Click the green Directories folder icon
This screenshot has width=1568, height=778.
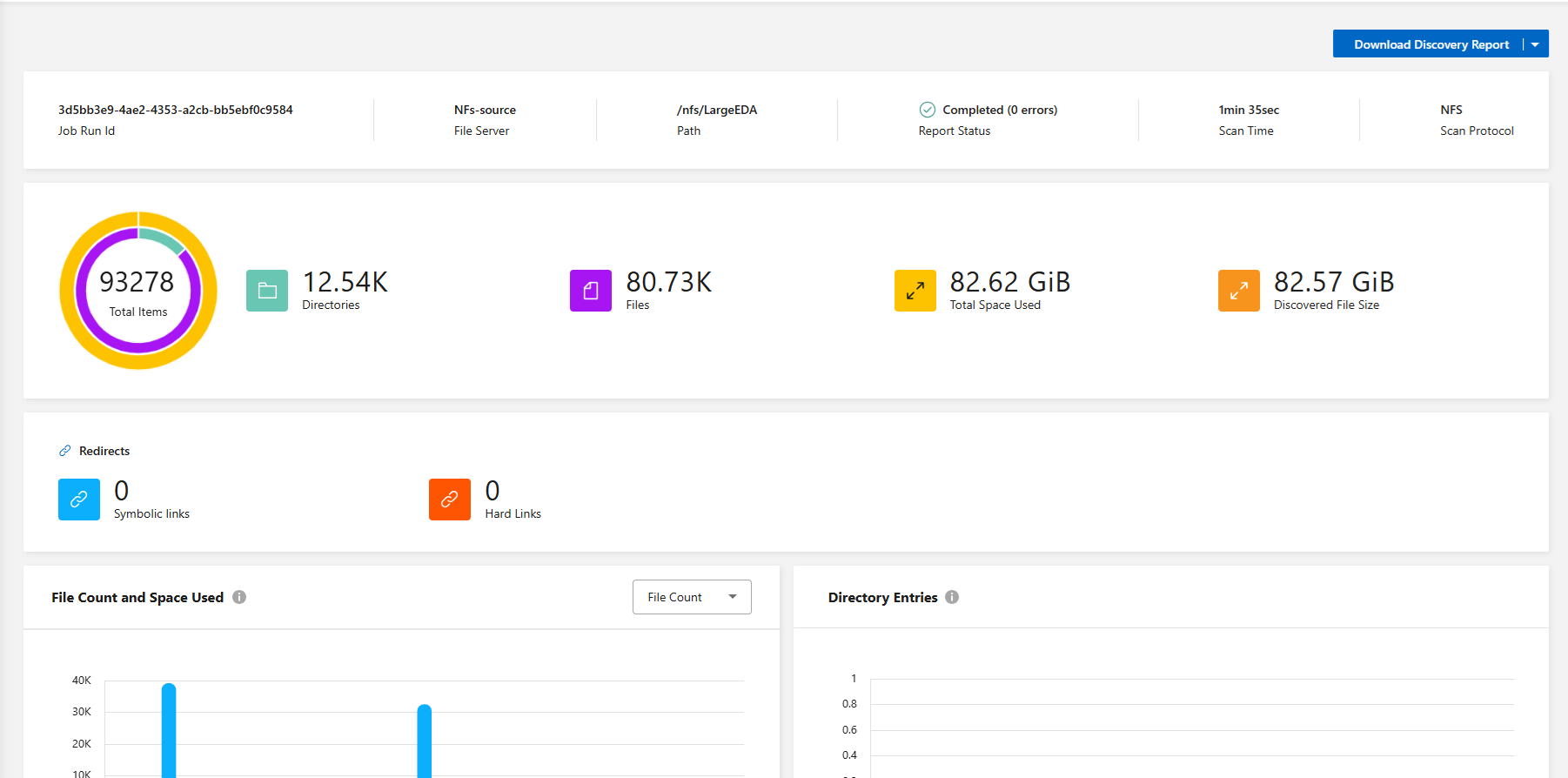(267, 291)
